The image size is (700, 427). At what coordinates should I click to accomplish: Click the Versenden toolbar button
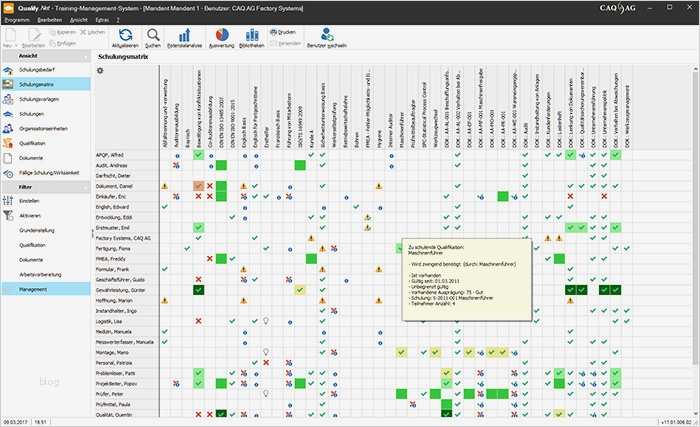click(x=286, y=43)
